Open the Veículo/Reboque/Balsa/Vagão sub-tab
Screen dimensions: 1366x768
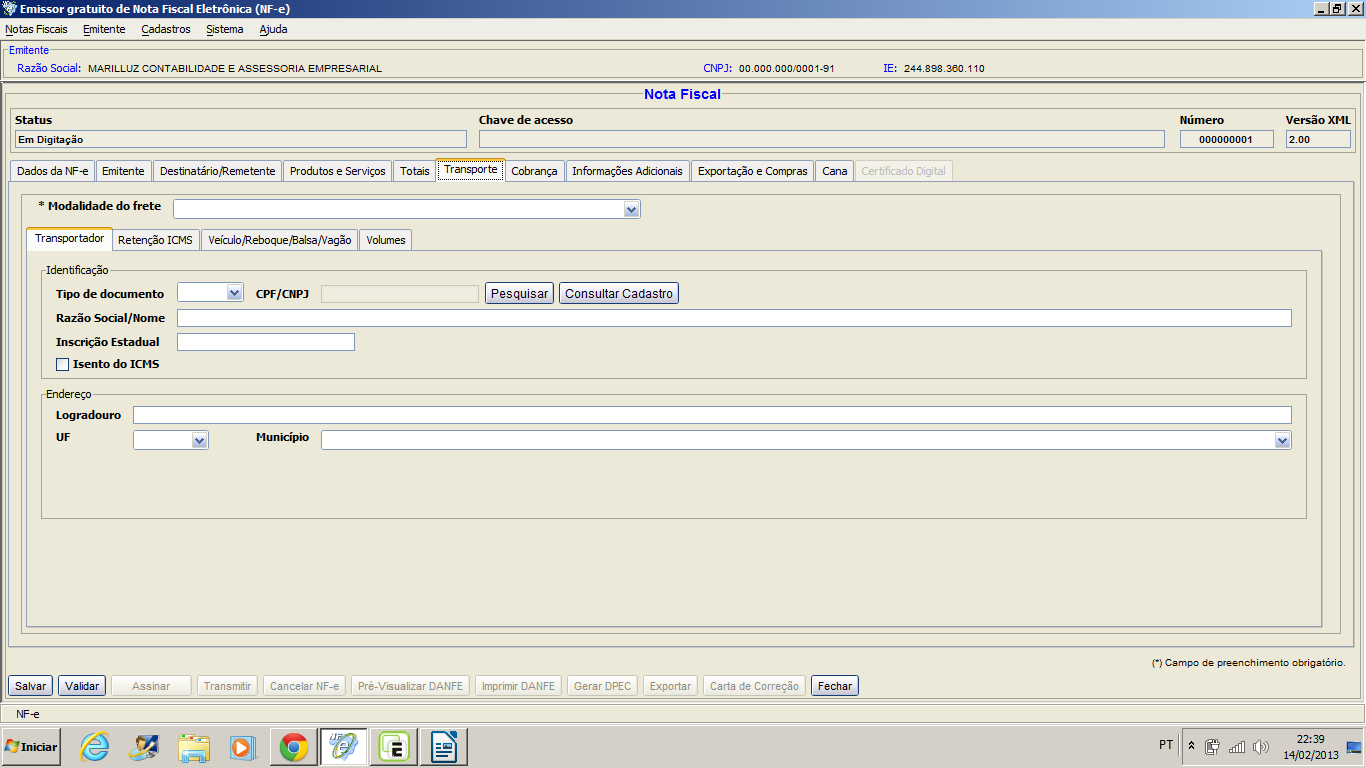tap(279, 240)
